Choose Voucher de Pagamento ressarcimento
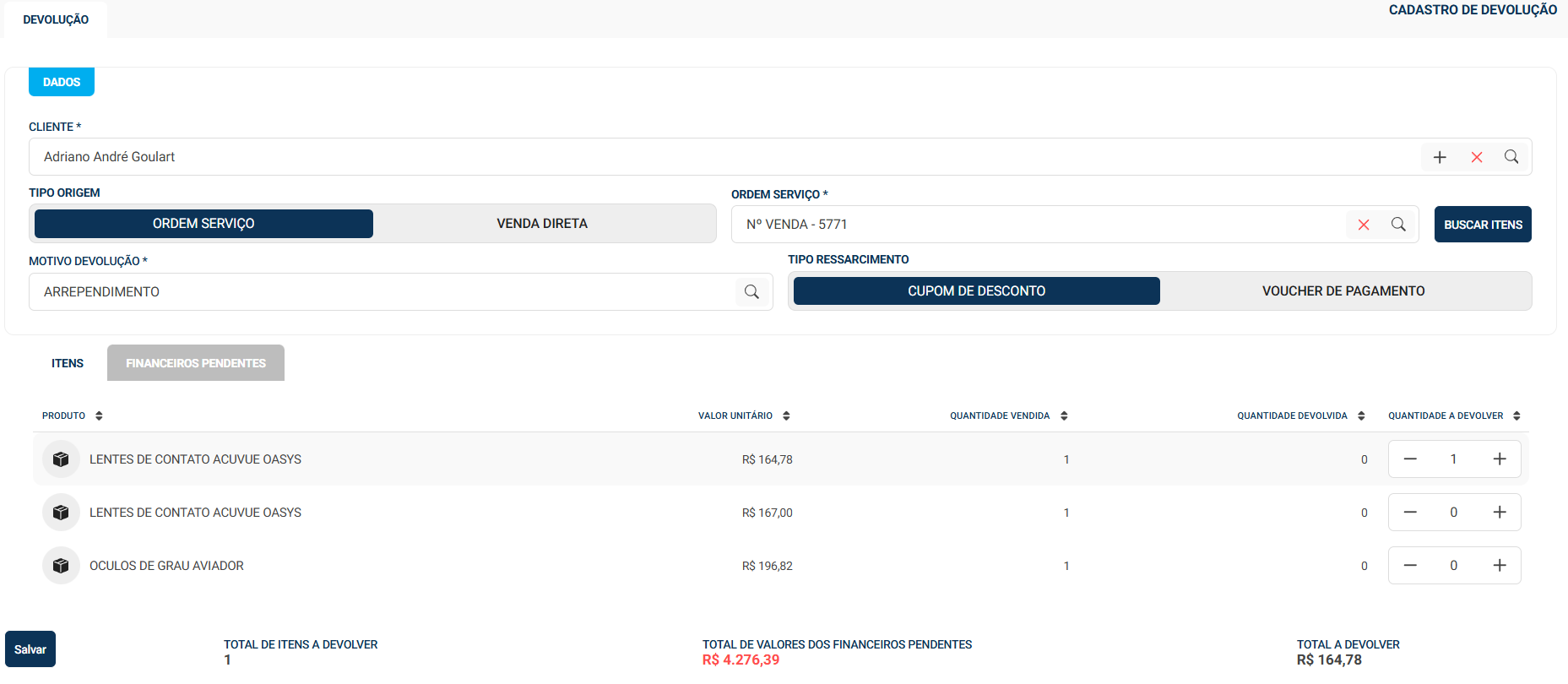This screenshot has height=684, width=1568. click(1343, 291)
